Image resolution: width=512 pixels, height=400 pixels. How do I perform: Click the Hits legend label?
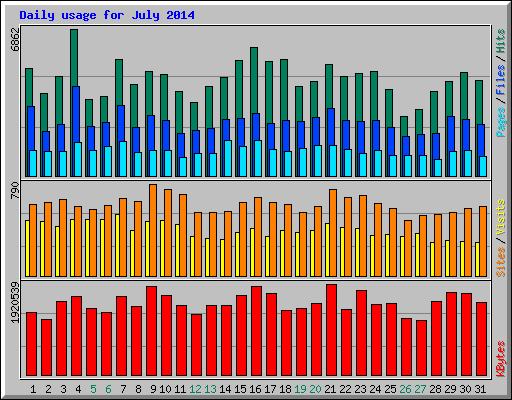tap(500, 41)
